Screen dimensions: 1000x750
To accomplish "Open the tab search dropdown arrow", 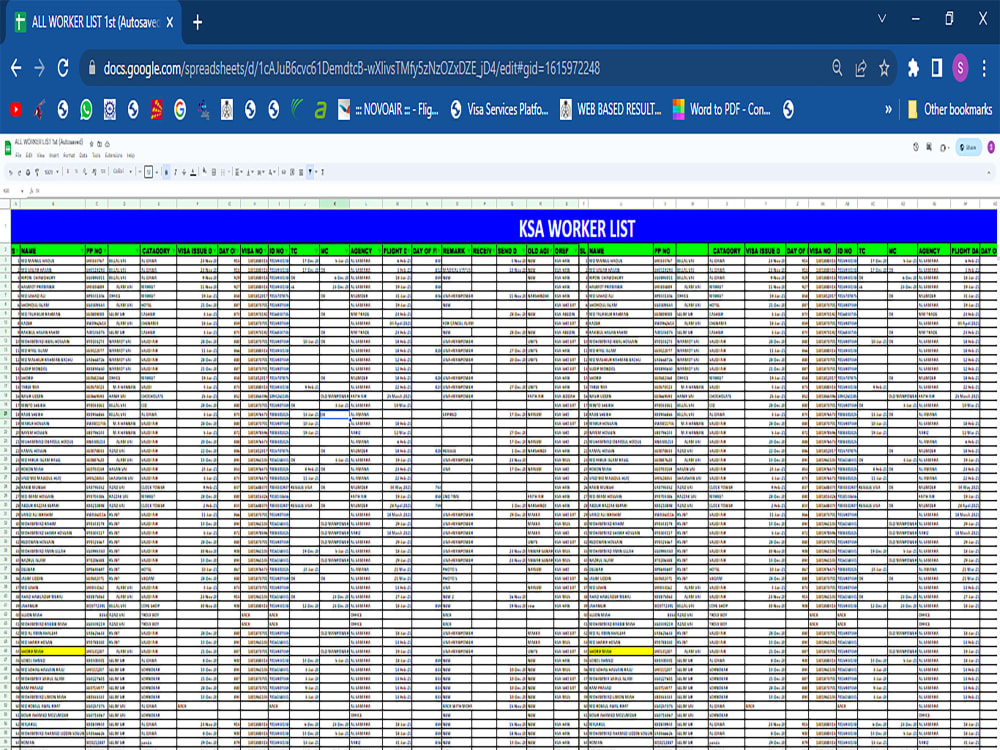I will (x=882, y=18).
